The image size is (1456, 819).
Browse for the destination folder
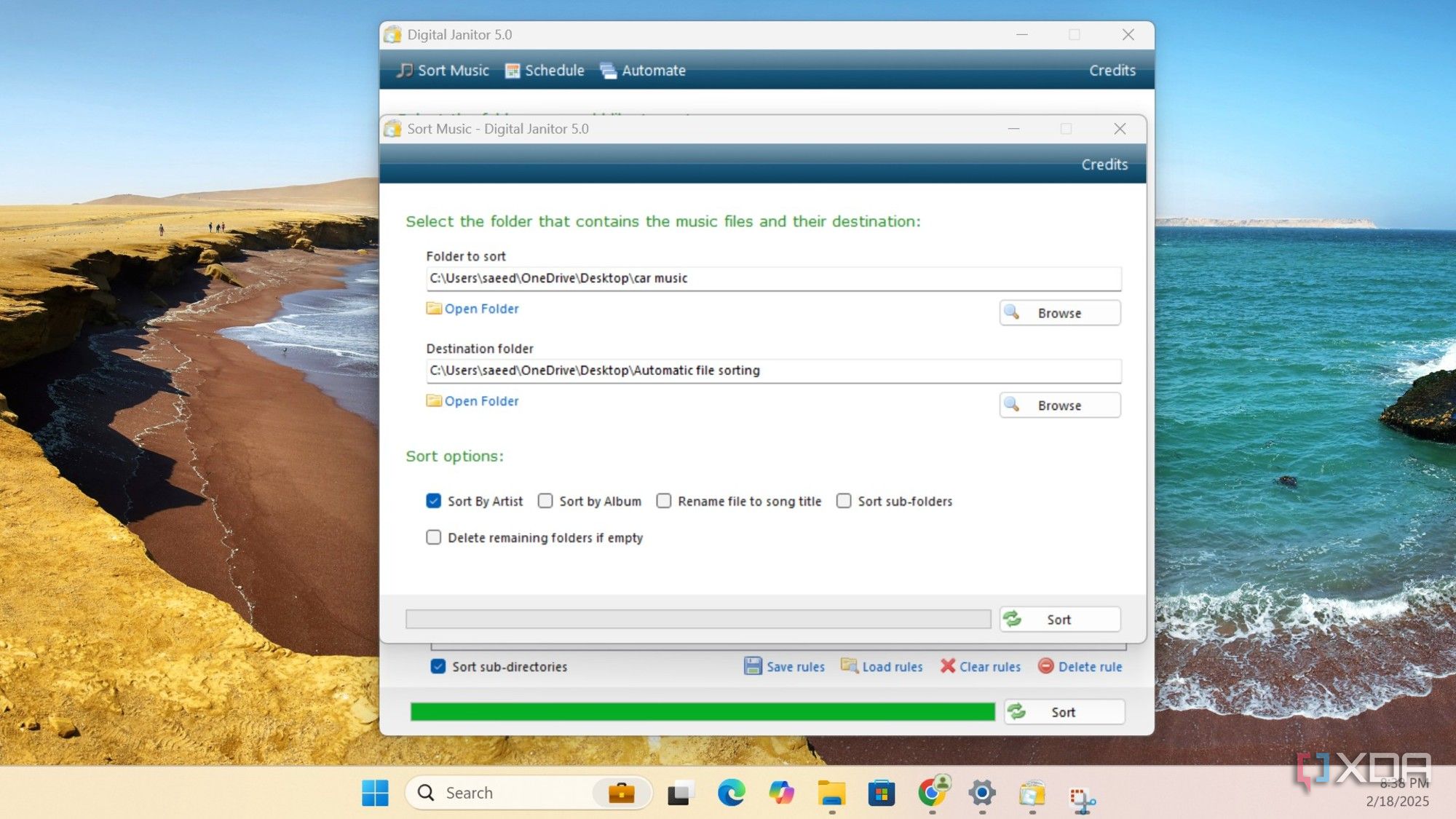point(1059,405)
